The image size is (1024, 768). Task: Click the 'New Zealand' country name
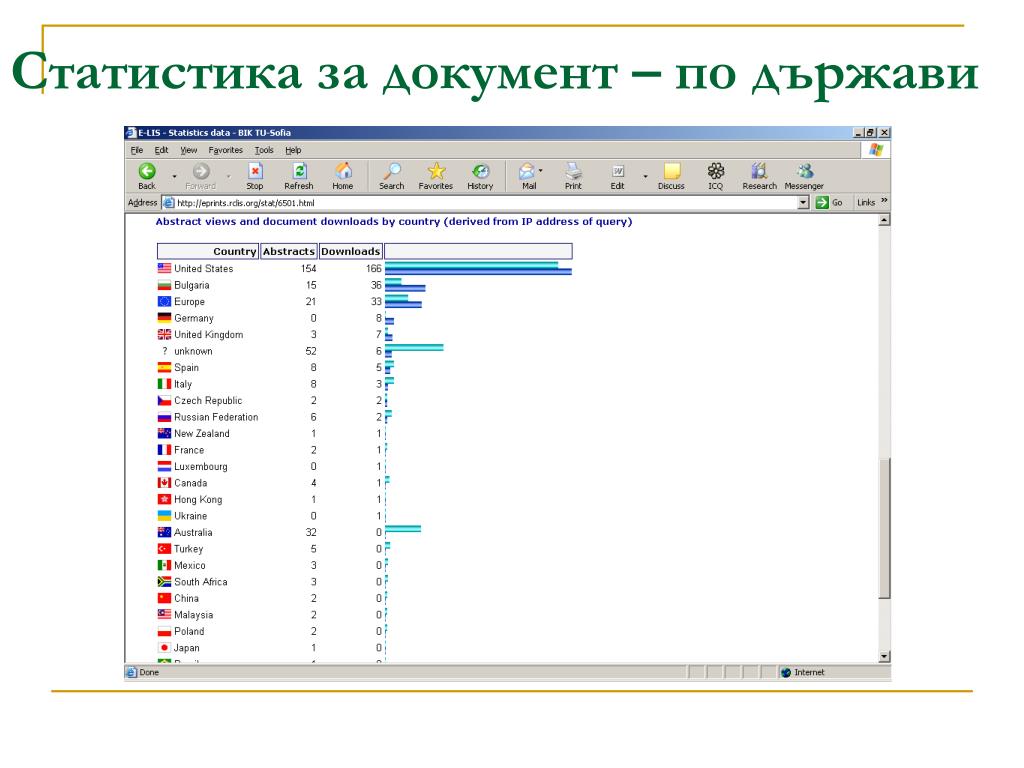[x=202, y=433]
